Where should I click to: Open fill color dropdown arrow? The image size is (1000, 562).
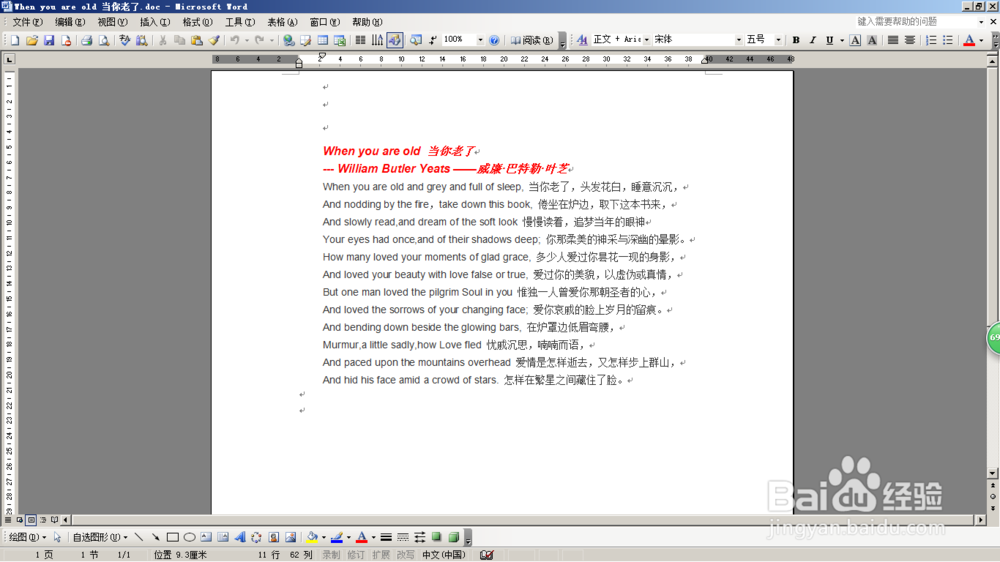click(323, 537)
